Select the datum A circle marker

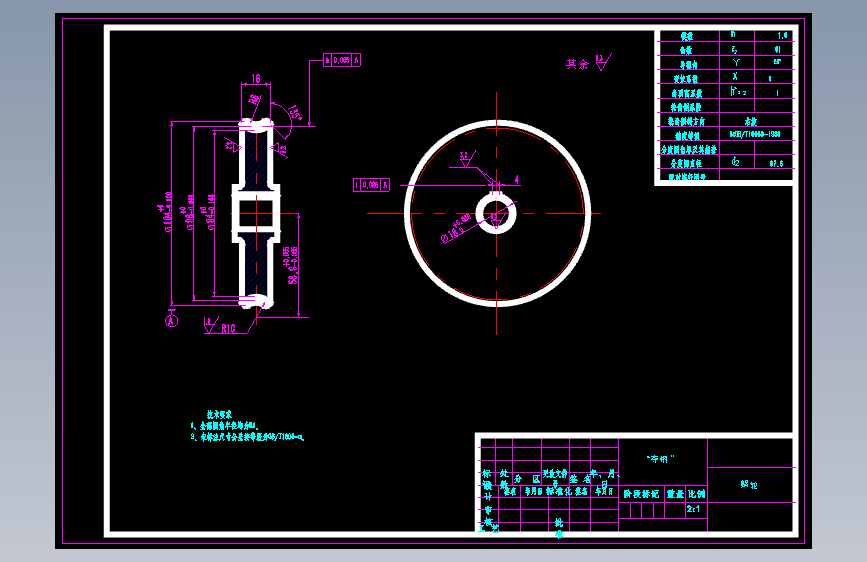171,320
